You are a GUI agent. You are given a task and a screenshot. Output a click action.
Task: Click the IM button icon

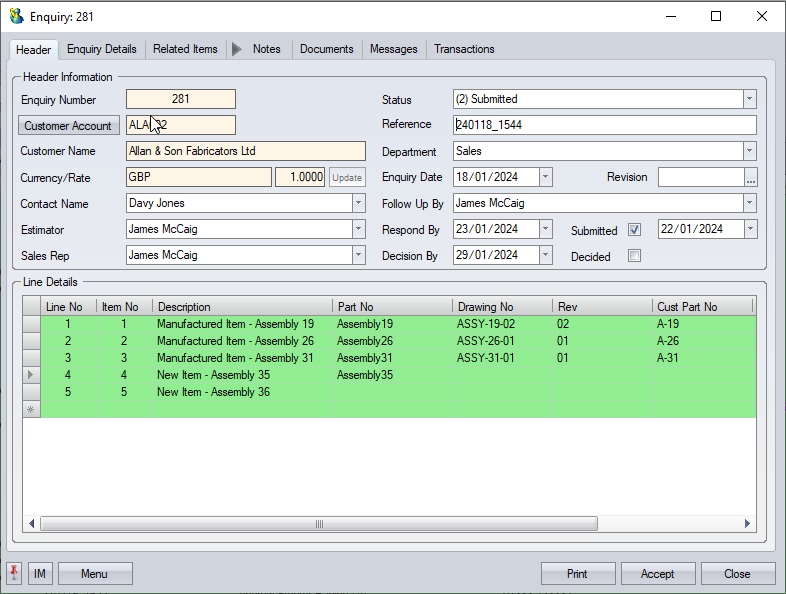pyautogui.click(x=40, y=574)
